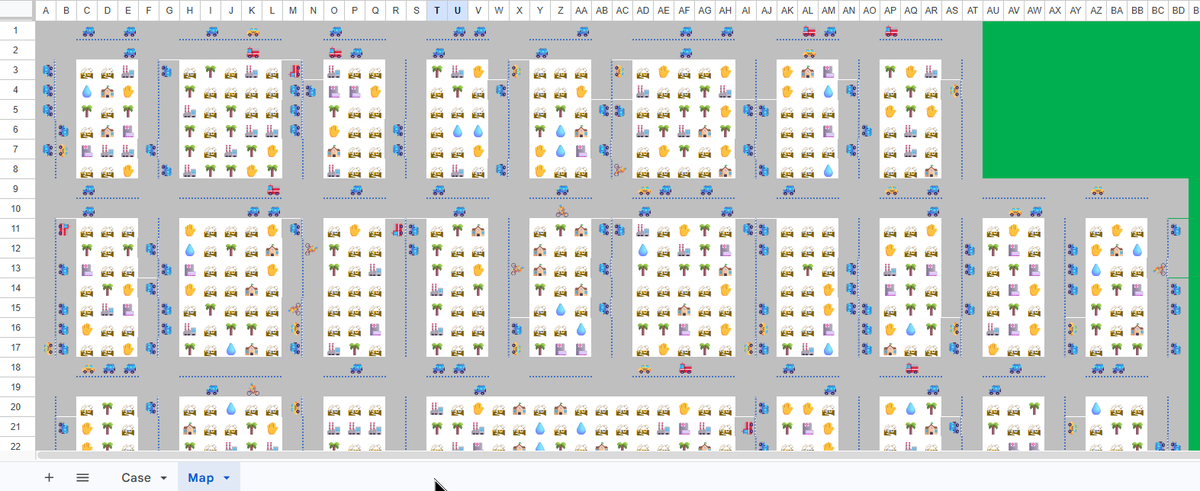
Task: Click row header 22
Action: (x=18, y=446)
